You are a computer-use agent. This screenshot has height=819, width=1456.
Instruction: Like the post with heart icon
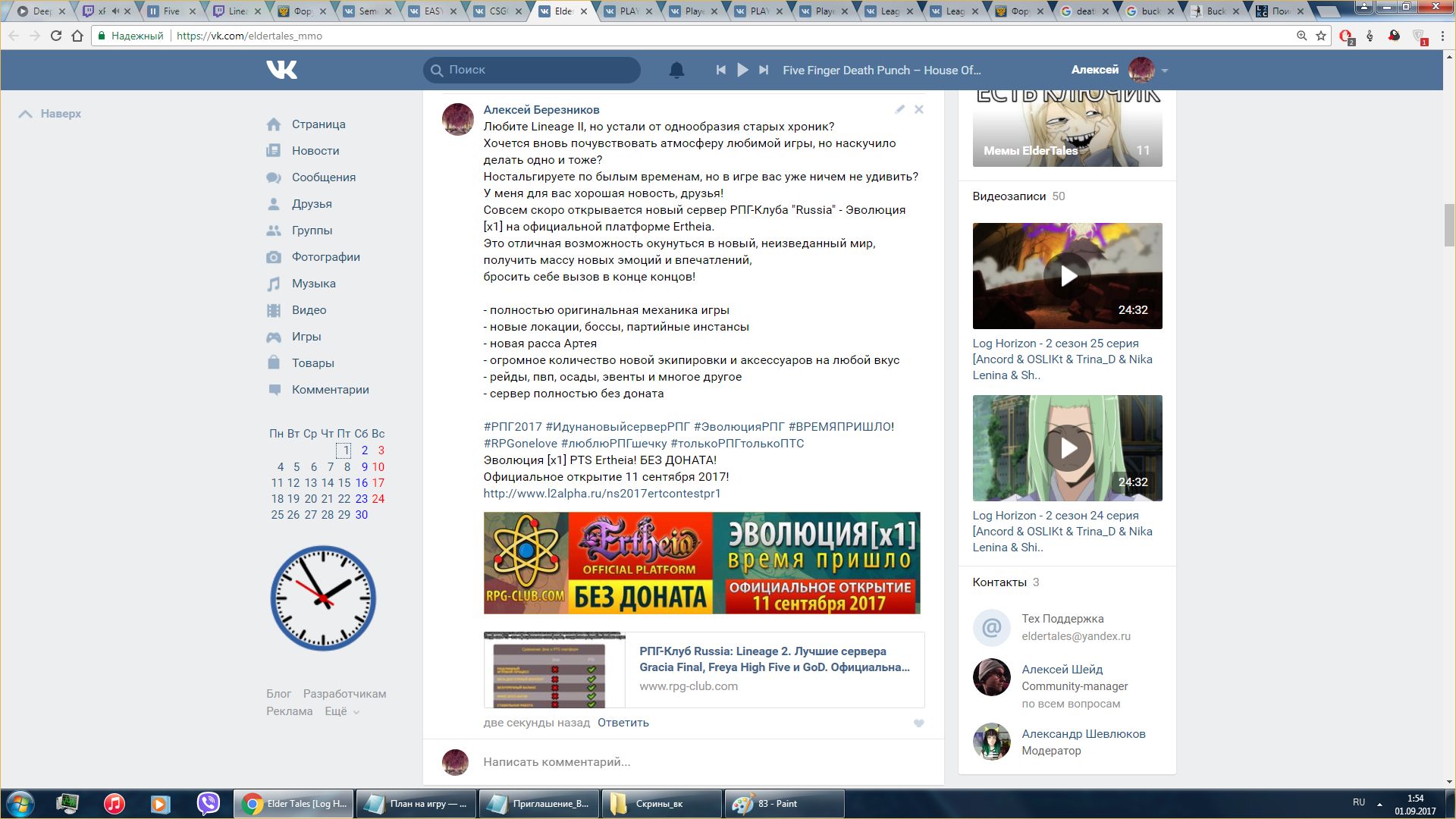click(x=918, y=723)
